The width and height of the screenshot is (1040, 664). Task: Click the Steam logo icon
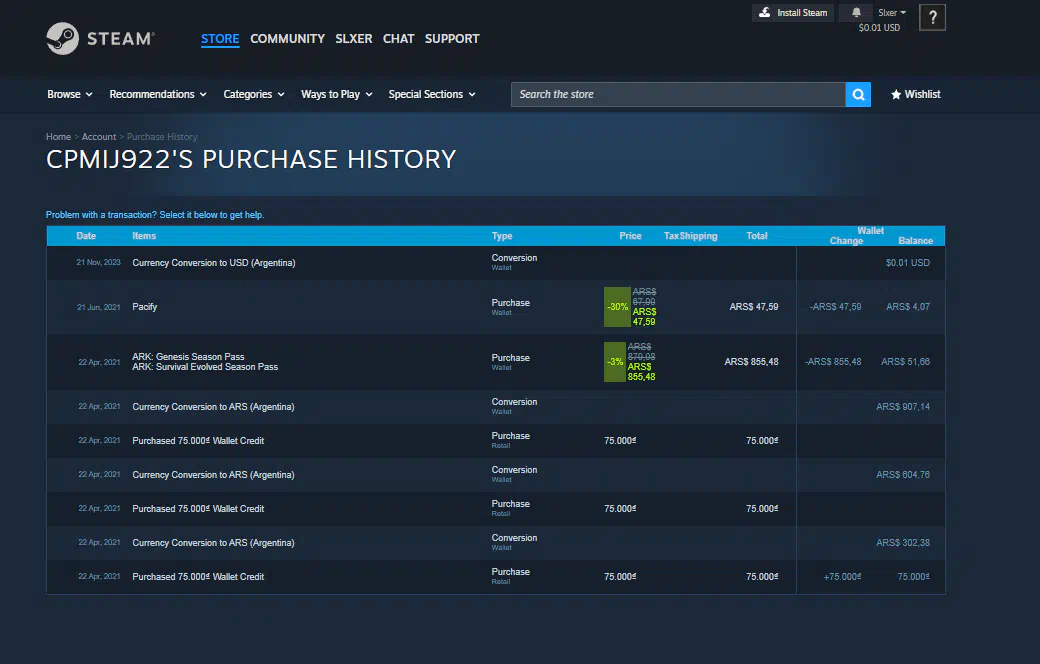(63, 39)
